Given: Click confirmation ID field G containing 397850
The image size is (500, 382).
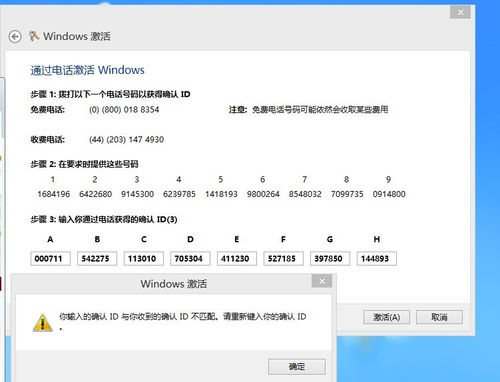Looking at the screenshot, I should coord(330,258).
